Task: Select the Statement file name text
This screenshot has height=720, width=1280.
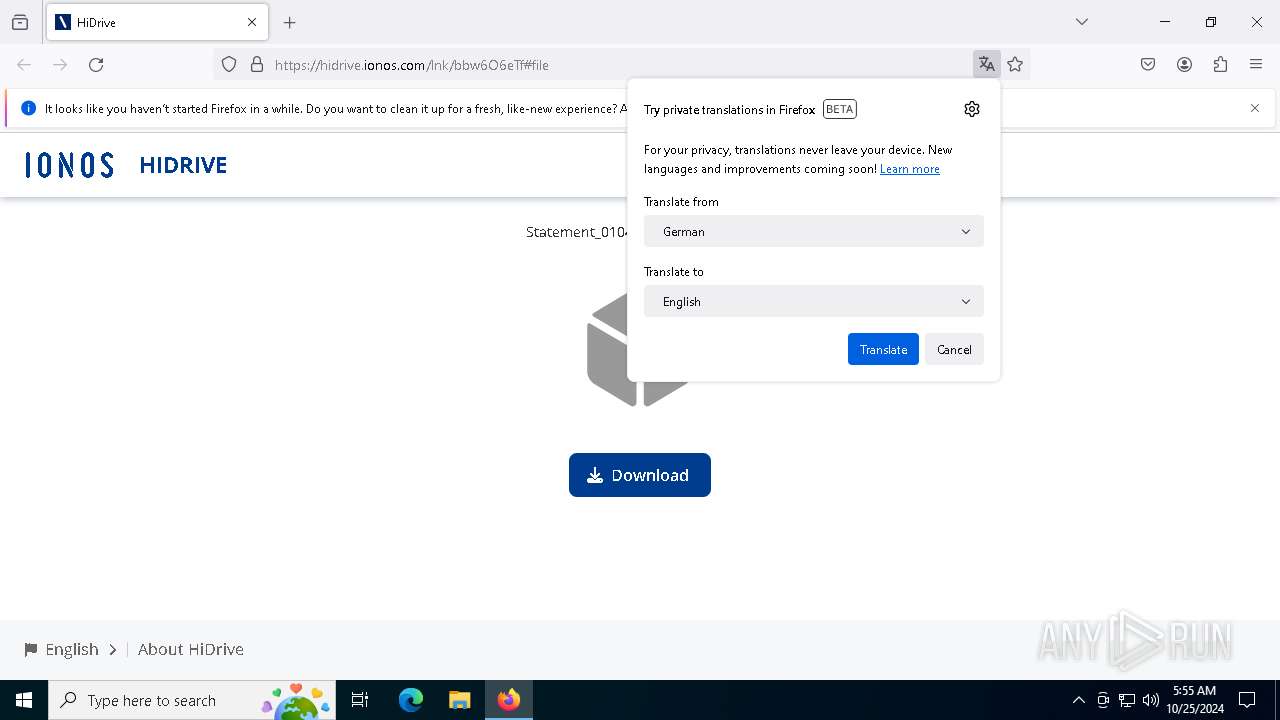Action: tap(577, 232)
